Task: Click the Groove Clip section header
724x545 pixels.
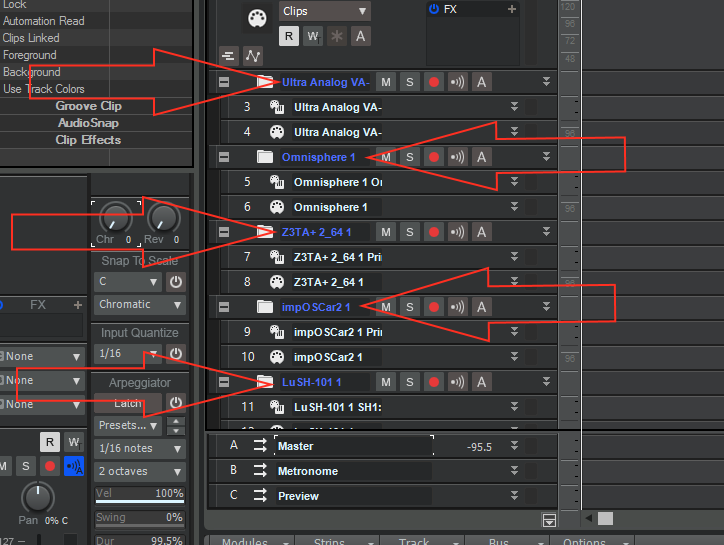Action: [x=89, y=106]
